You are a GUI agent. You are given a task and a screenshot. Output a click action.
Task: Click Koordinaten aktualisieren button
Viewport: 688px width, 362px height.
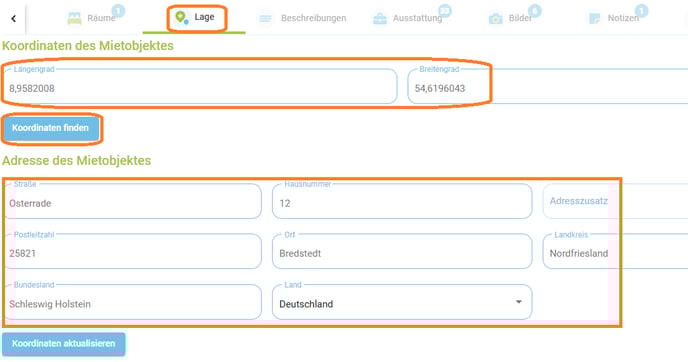click(x=64, y=344)
